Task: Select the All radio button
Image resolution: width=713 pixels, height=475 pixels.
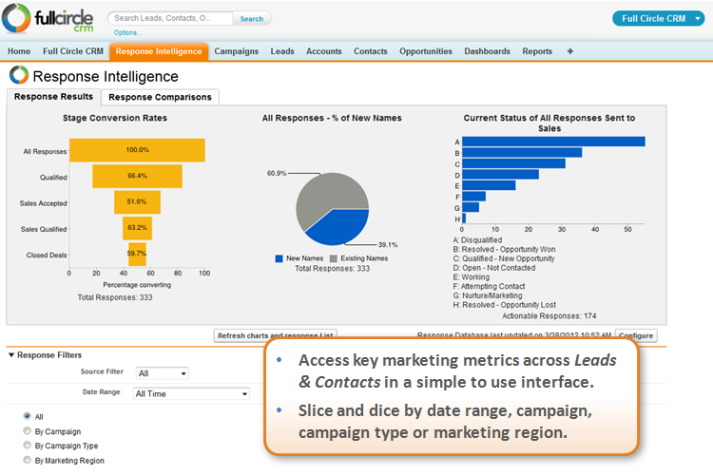Action: click(x=27, y=416)
